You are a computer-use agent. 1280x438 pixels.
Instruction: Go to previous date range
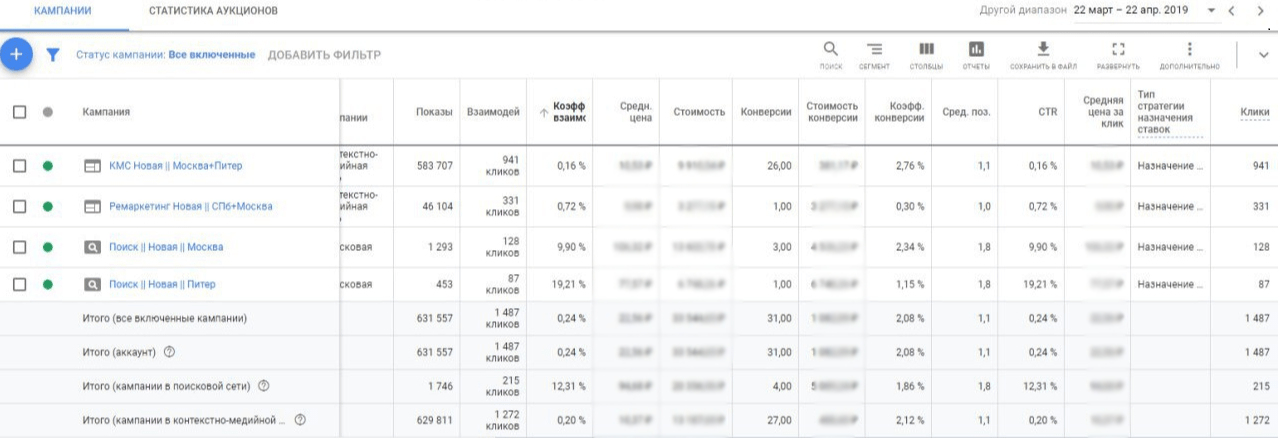(1232, 10)
